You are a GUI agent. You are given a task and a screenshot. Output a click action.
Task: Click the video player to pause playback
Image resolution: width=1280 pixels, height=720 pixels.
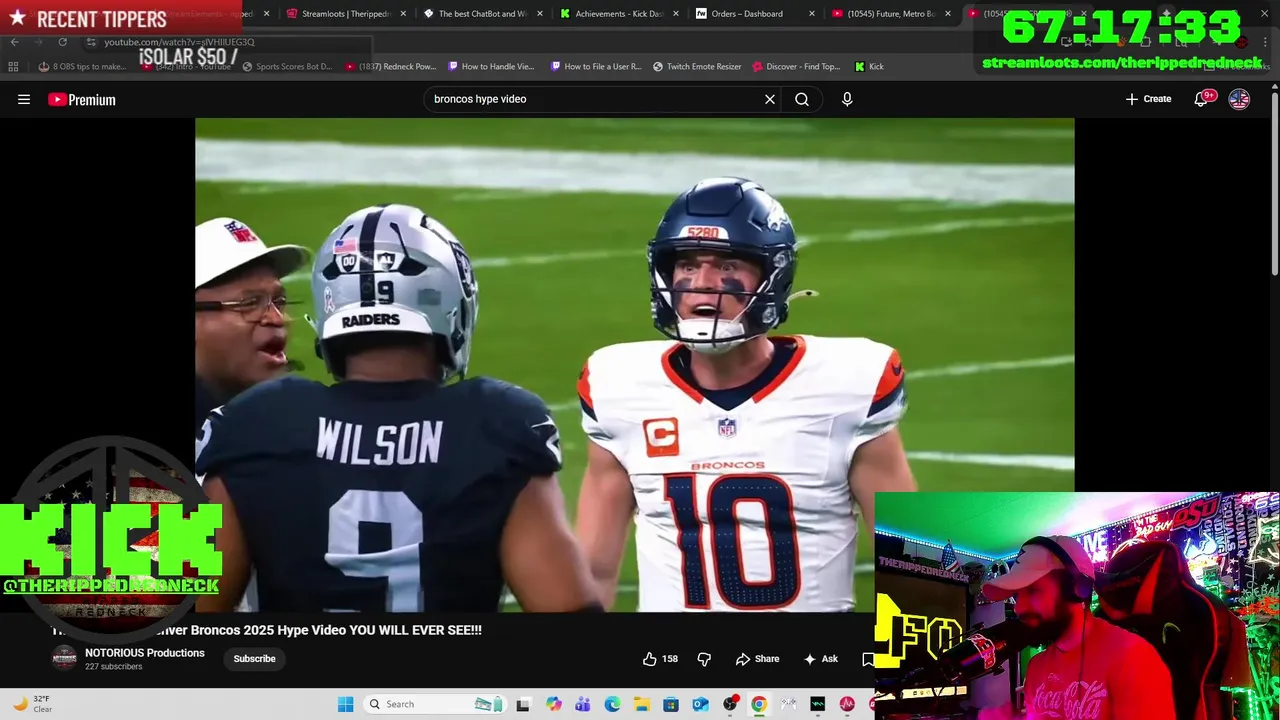tap(634, 365)
